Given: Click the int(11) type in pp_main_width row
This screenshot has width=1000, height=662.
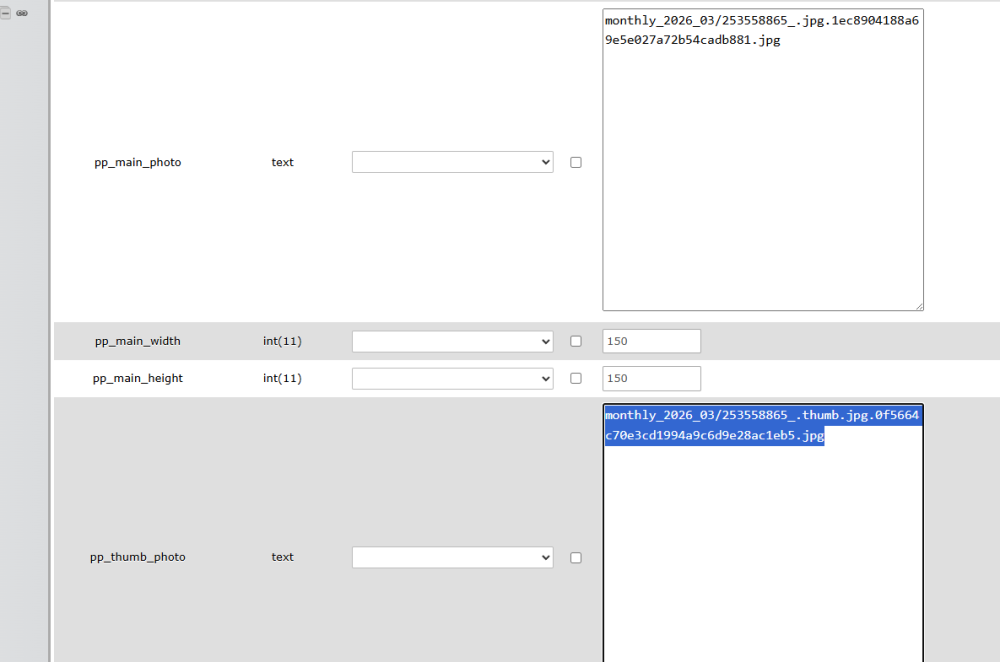Looking at the screenshot, I should click(x=282, y=341).
